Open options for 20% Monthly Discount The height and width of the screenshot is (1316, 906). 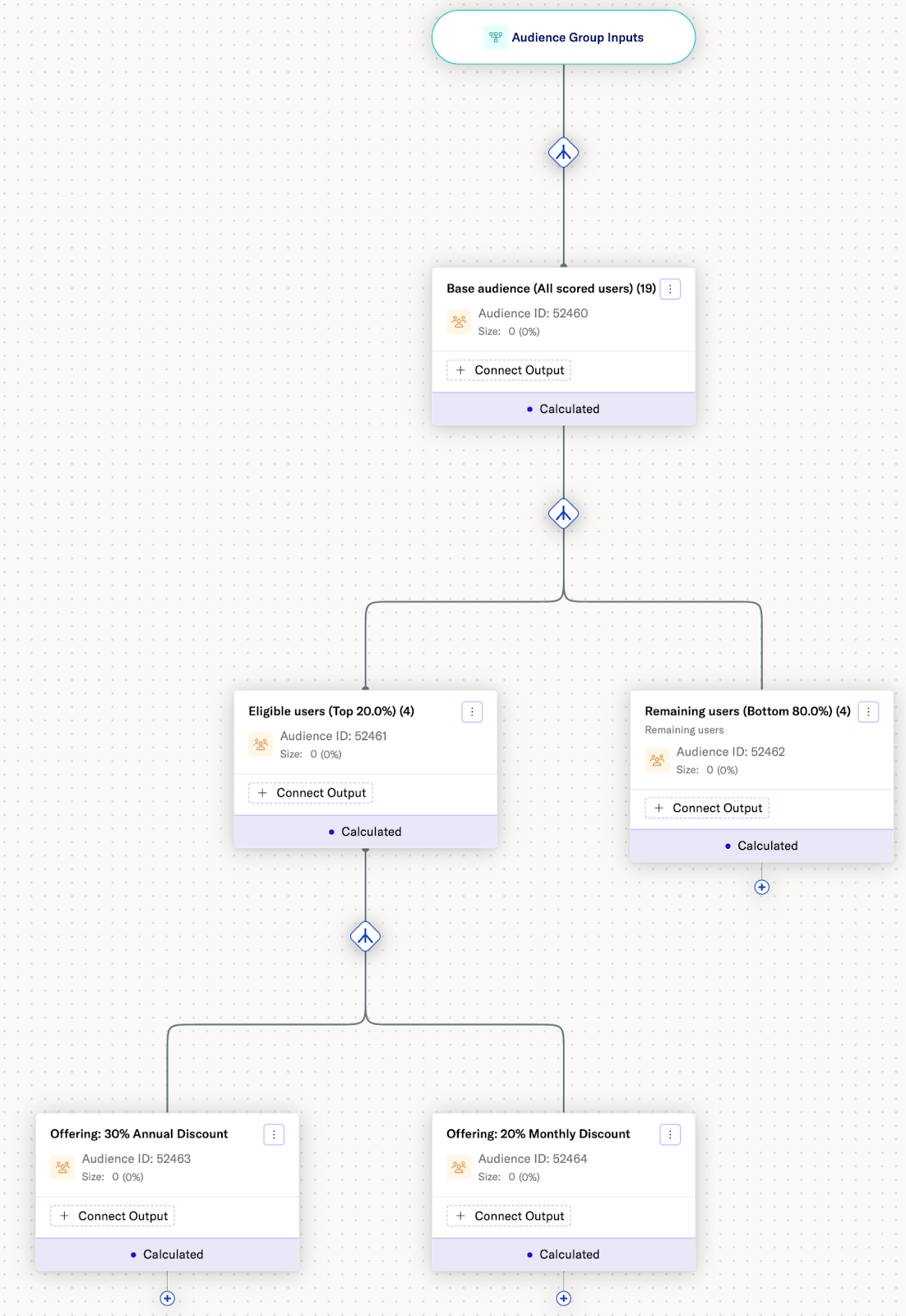coord(670,1134)
